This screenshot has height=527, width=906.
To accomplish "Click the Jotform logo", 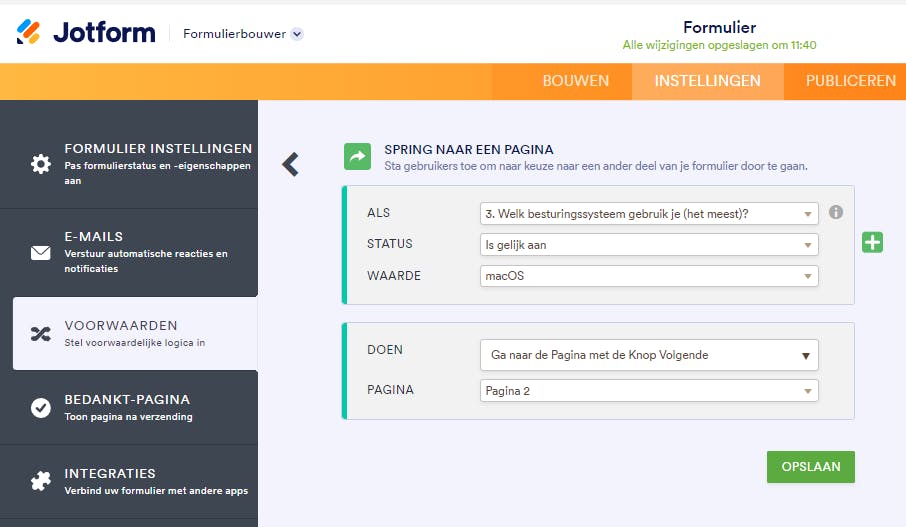I will 86,32.
